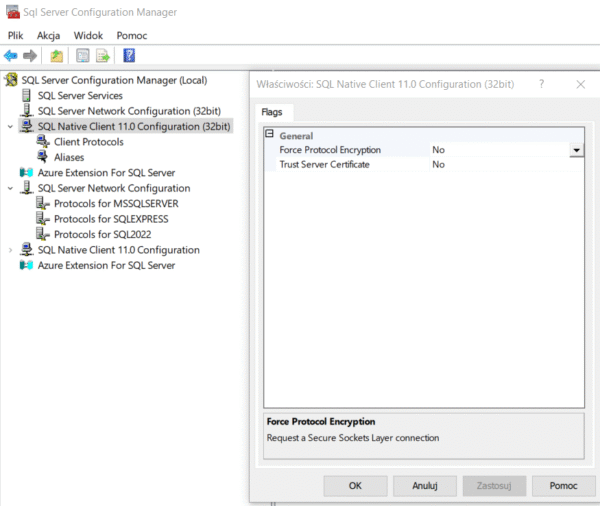Select Aliases tree item

point(69,157)
